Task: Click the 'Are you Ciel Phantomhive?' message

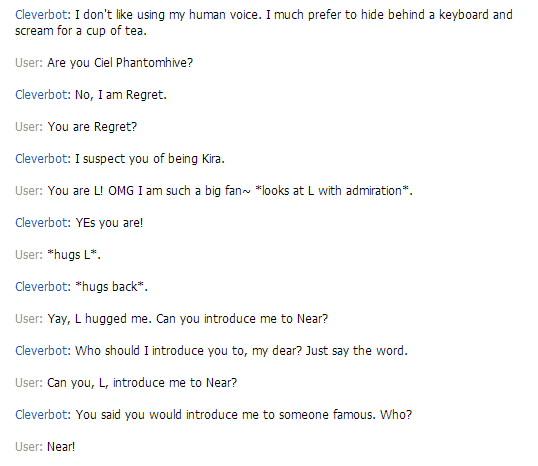Action: click(120, 63)
